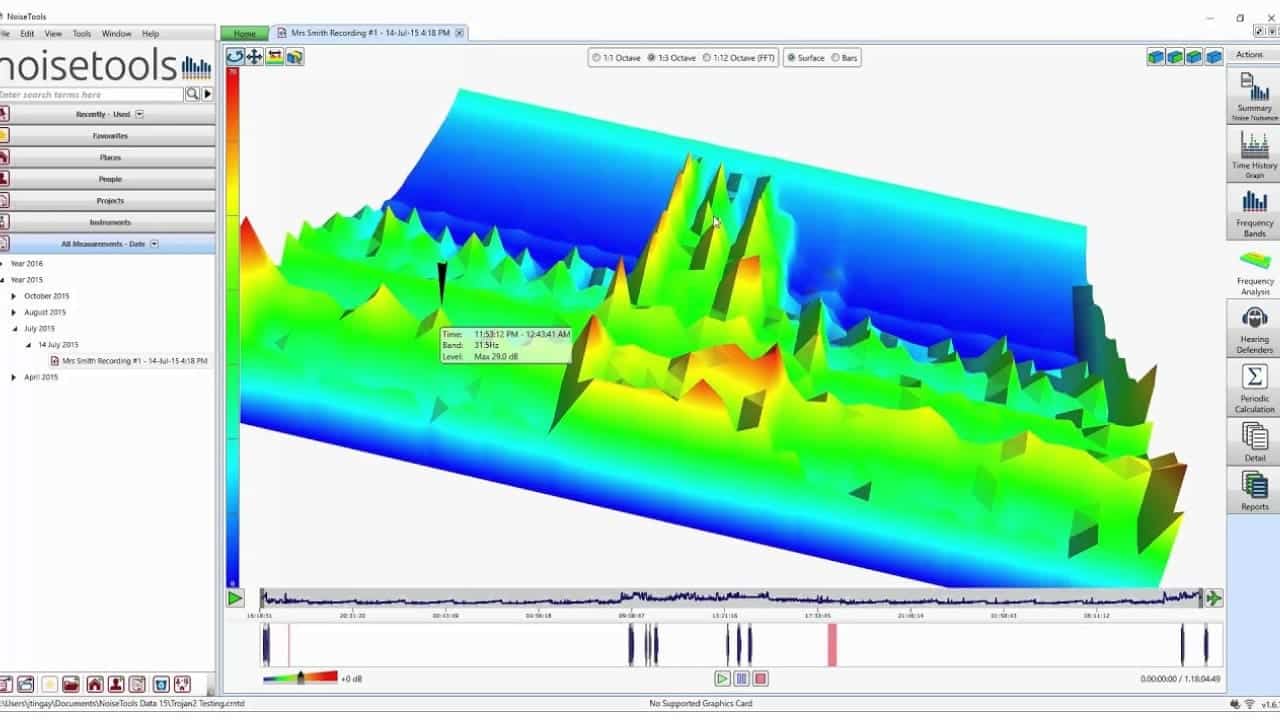Open the Hearing Defenders action

pos(1254,329)
